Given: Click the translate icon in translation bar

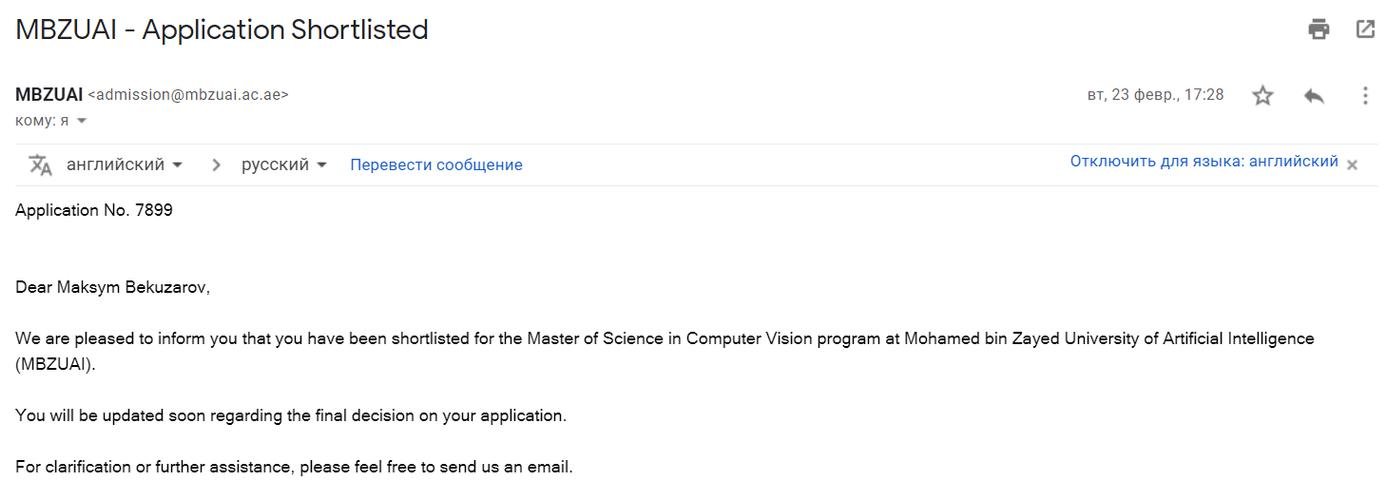Looking at the screenshot, I should 40,165.
